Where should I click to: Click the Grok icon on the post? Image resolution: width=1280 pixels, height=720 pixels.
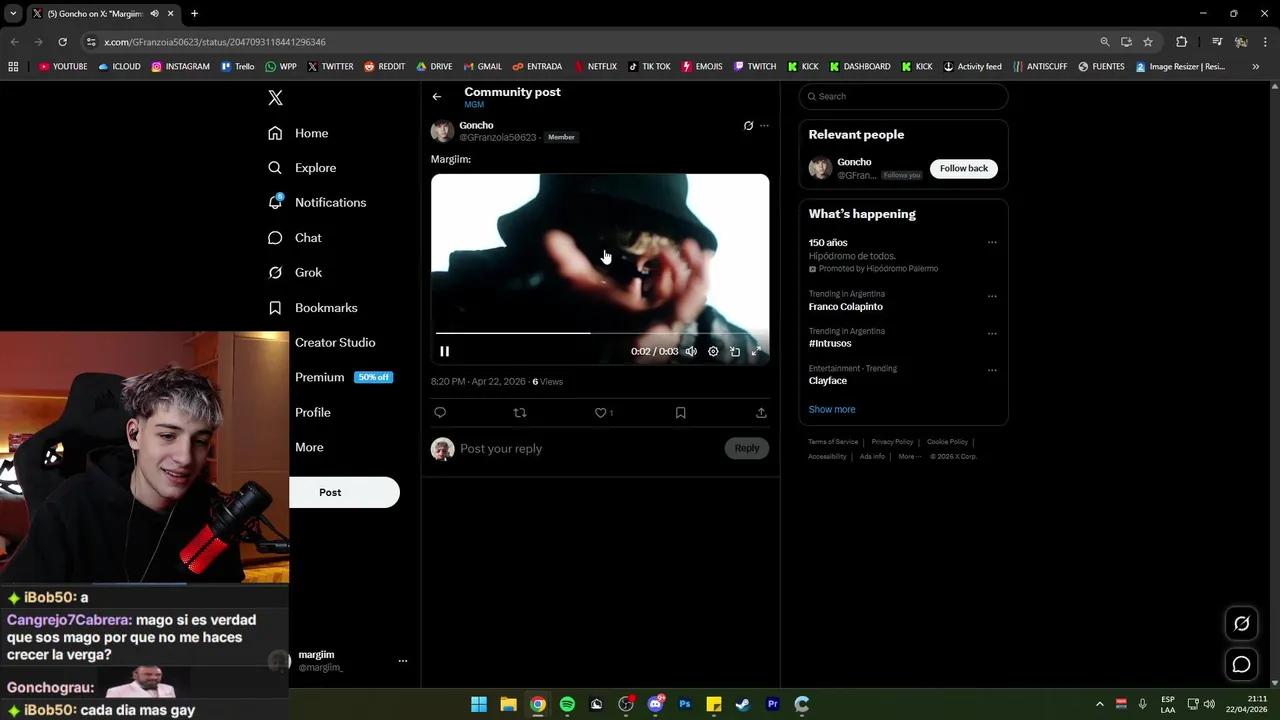click(748, 126)
